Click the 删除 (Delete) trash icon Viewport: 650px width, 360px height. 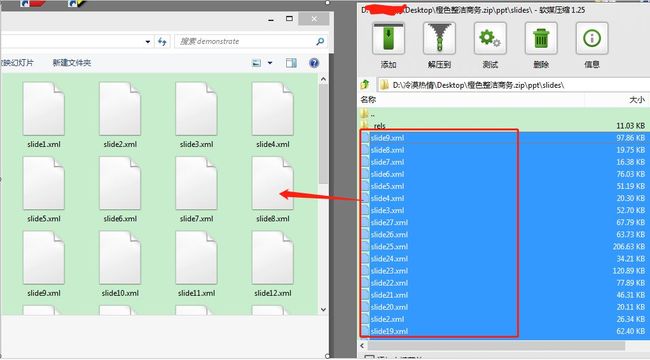point(541,39)
